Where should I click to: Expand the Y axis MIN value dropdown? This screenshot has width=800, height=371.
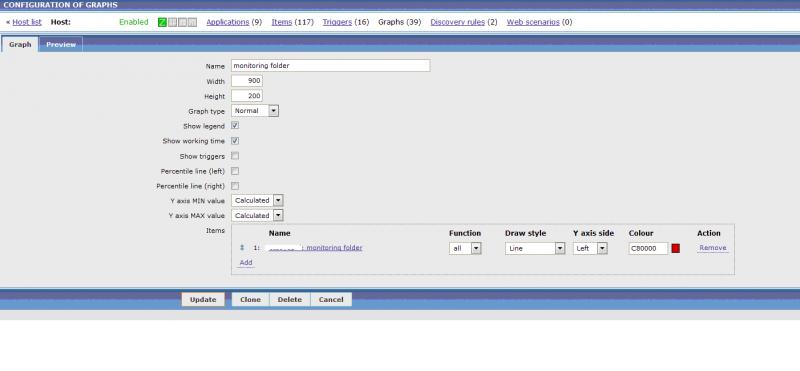(x=257, y=201)
